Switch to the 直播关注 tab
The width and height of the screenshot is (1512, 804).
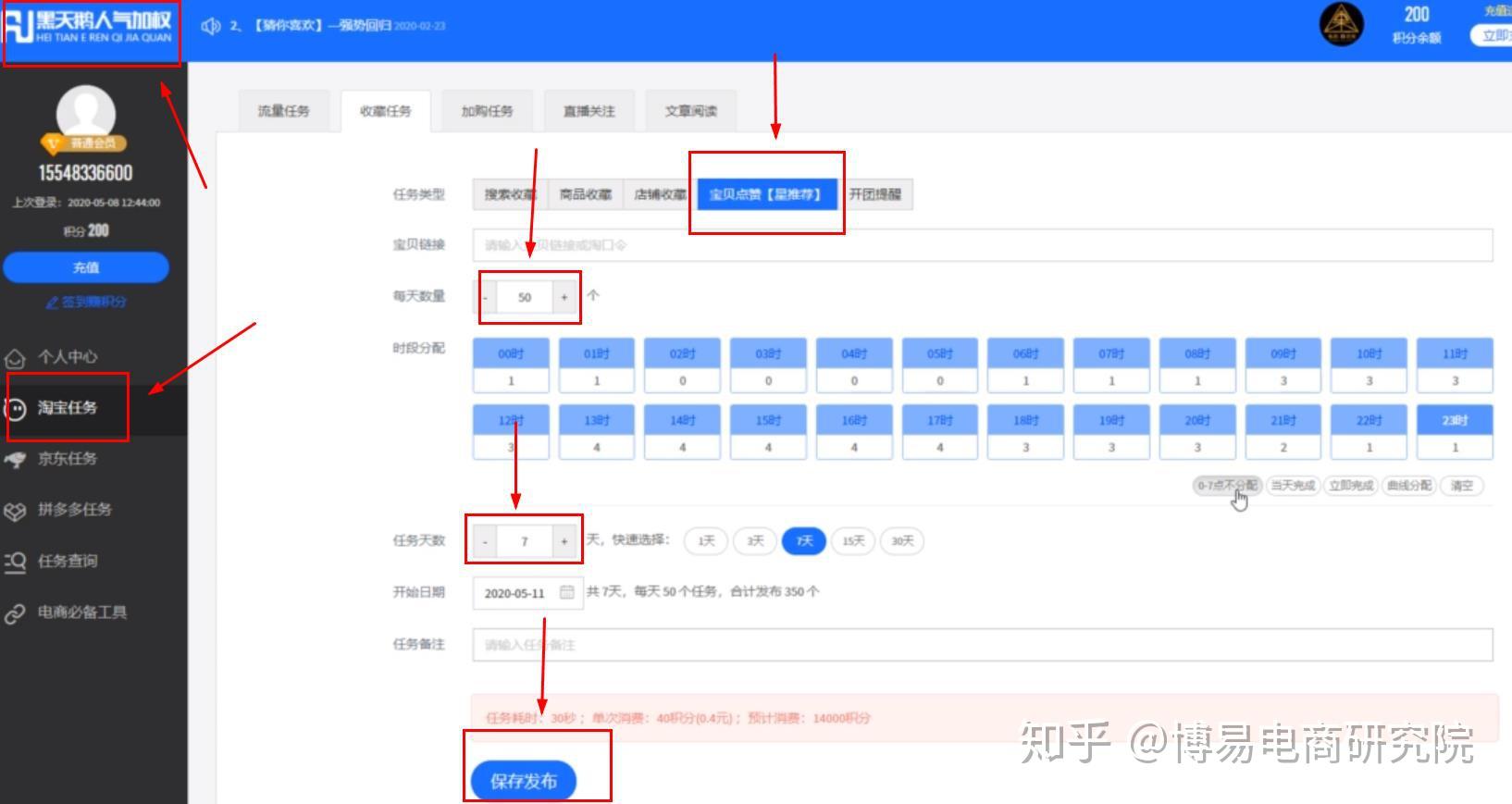[589, 111]
